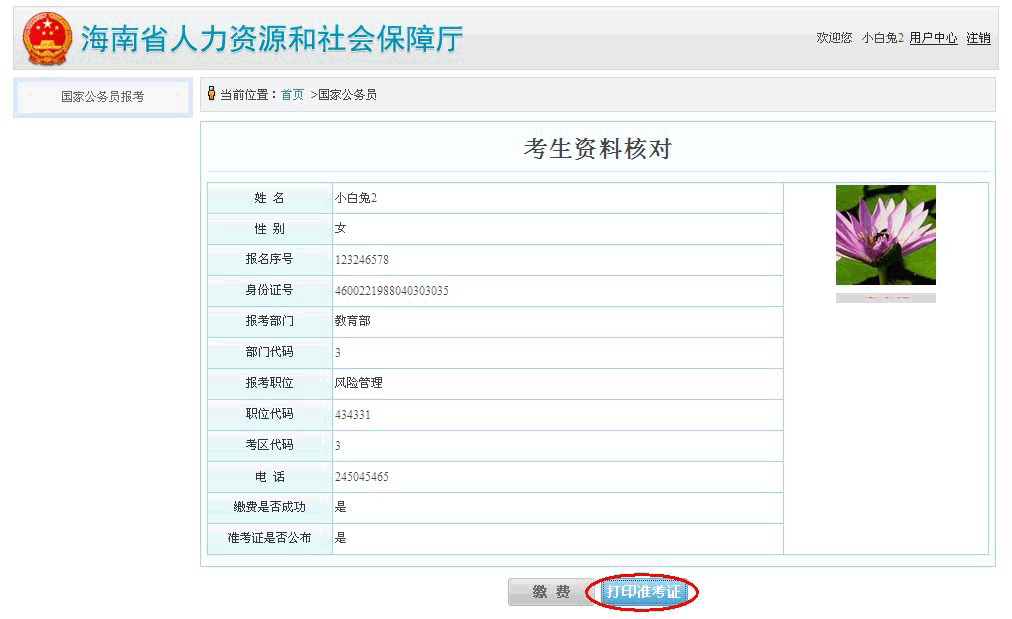This screenshot has height=619, width=1012.
Task: Click 考区代码 value 3
Action: 338,445
